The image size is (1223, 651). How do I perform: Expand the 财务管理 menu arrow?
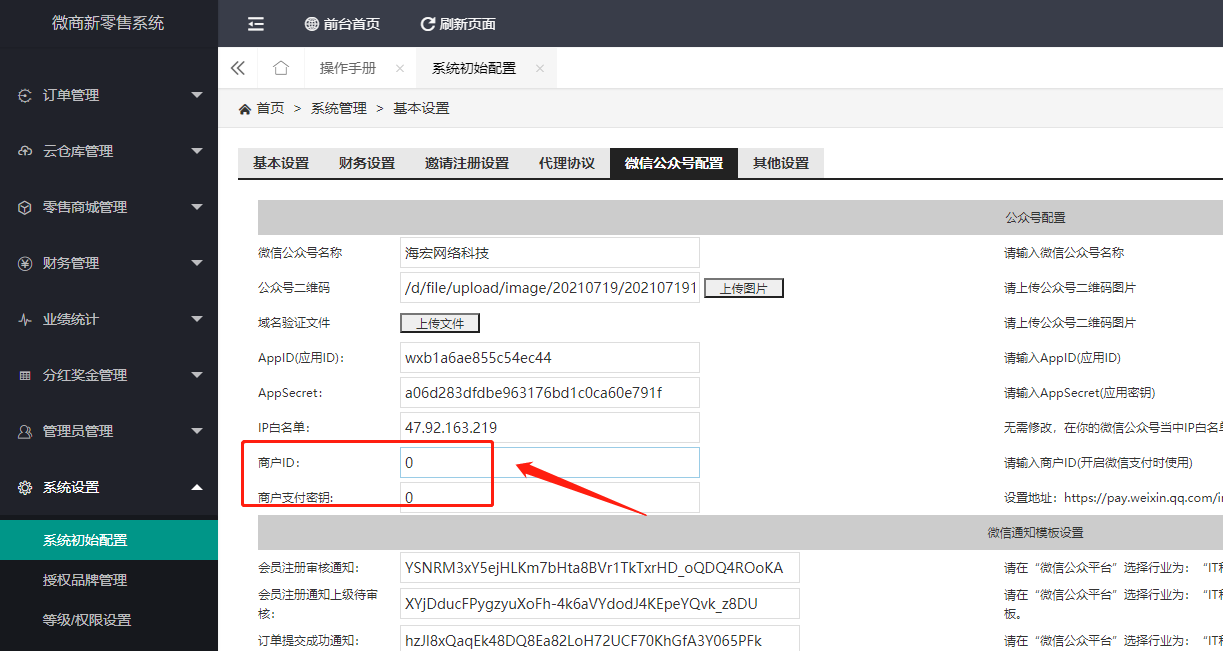click(197, 263)
